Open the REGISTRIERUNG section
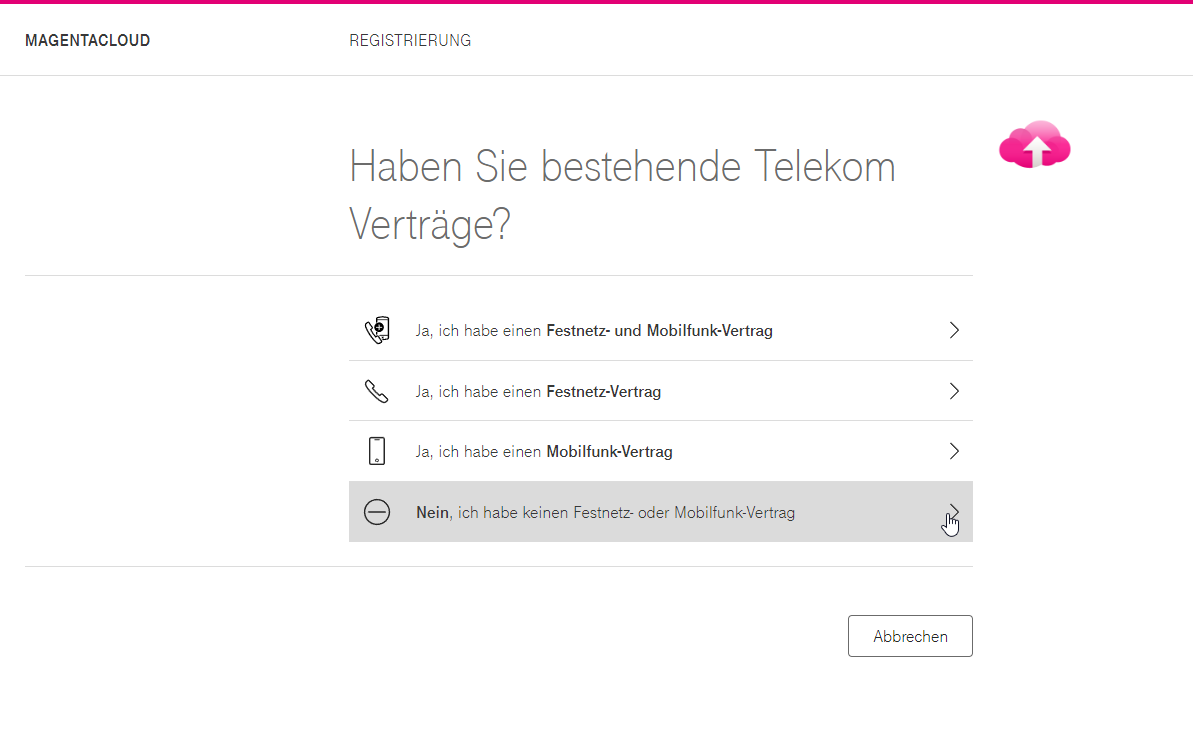1193x735 pixels. (410, 40)
